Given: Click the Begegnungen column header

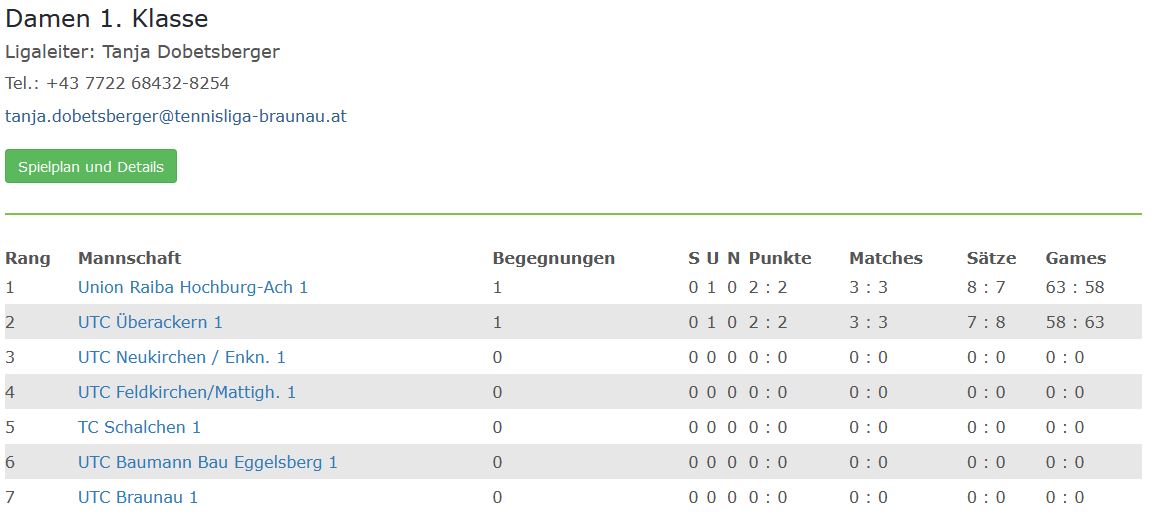Looking at the screenshot, I should pos(554,259).
